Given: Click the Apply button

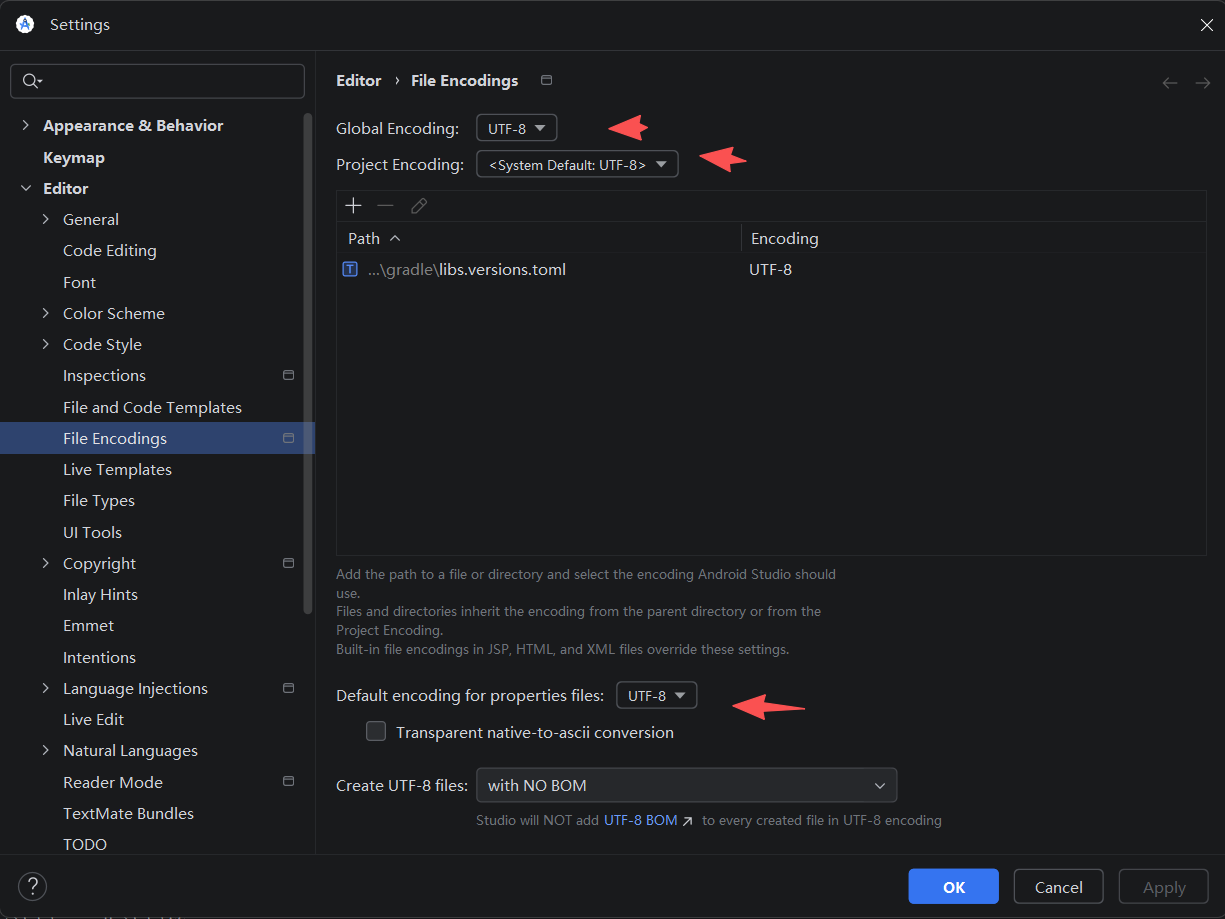Looking at the screenshot, I should (x=1164, y=886).
